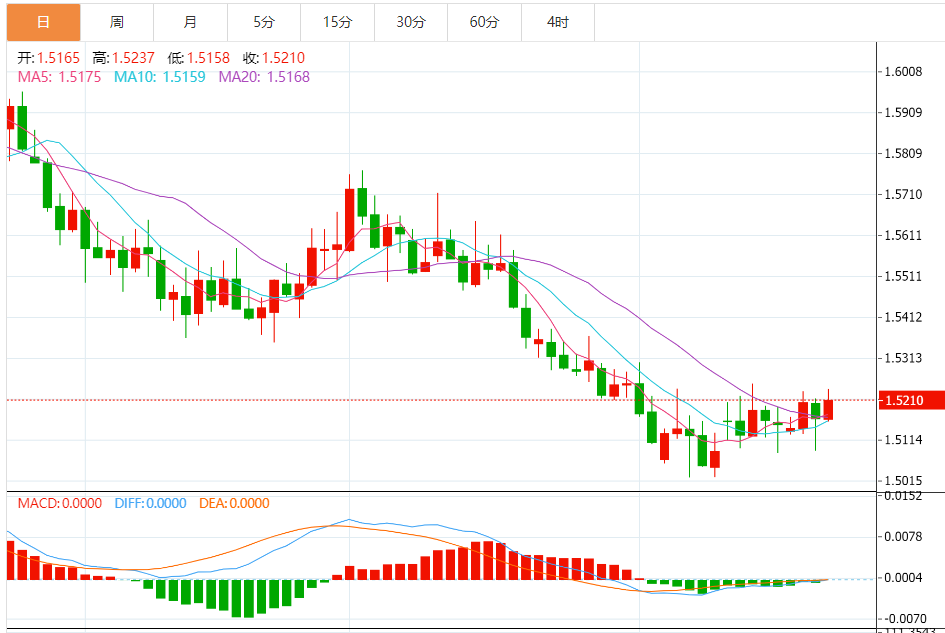Open the 4时 timeframe tab
Image resolution: width=945 pixels, height=633 pixels.
pyautogui.click(x=558, y=22)
